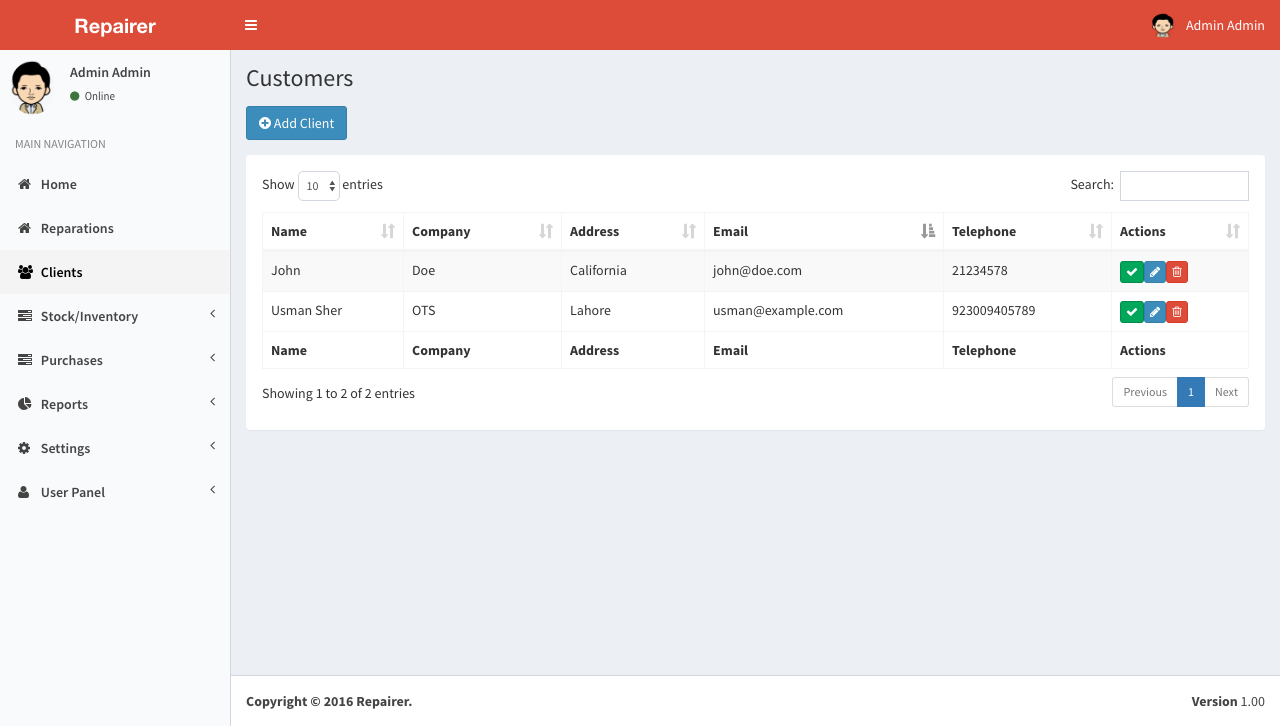Viewport: 1280px width, 726px height.
Task: Click the Settings gear icon in the sidebar
Action: click(24, 448)
